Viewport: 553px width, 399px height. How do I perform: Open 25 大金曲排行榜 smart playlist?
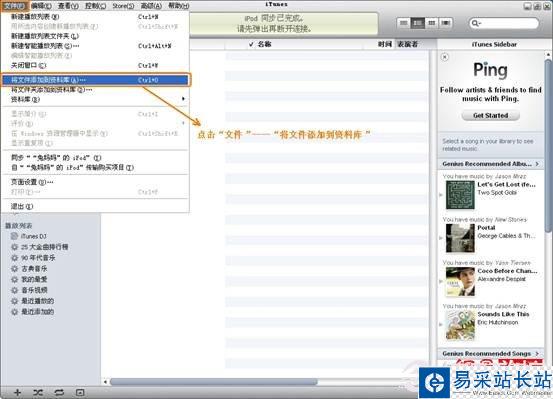(40, 247)
